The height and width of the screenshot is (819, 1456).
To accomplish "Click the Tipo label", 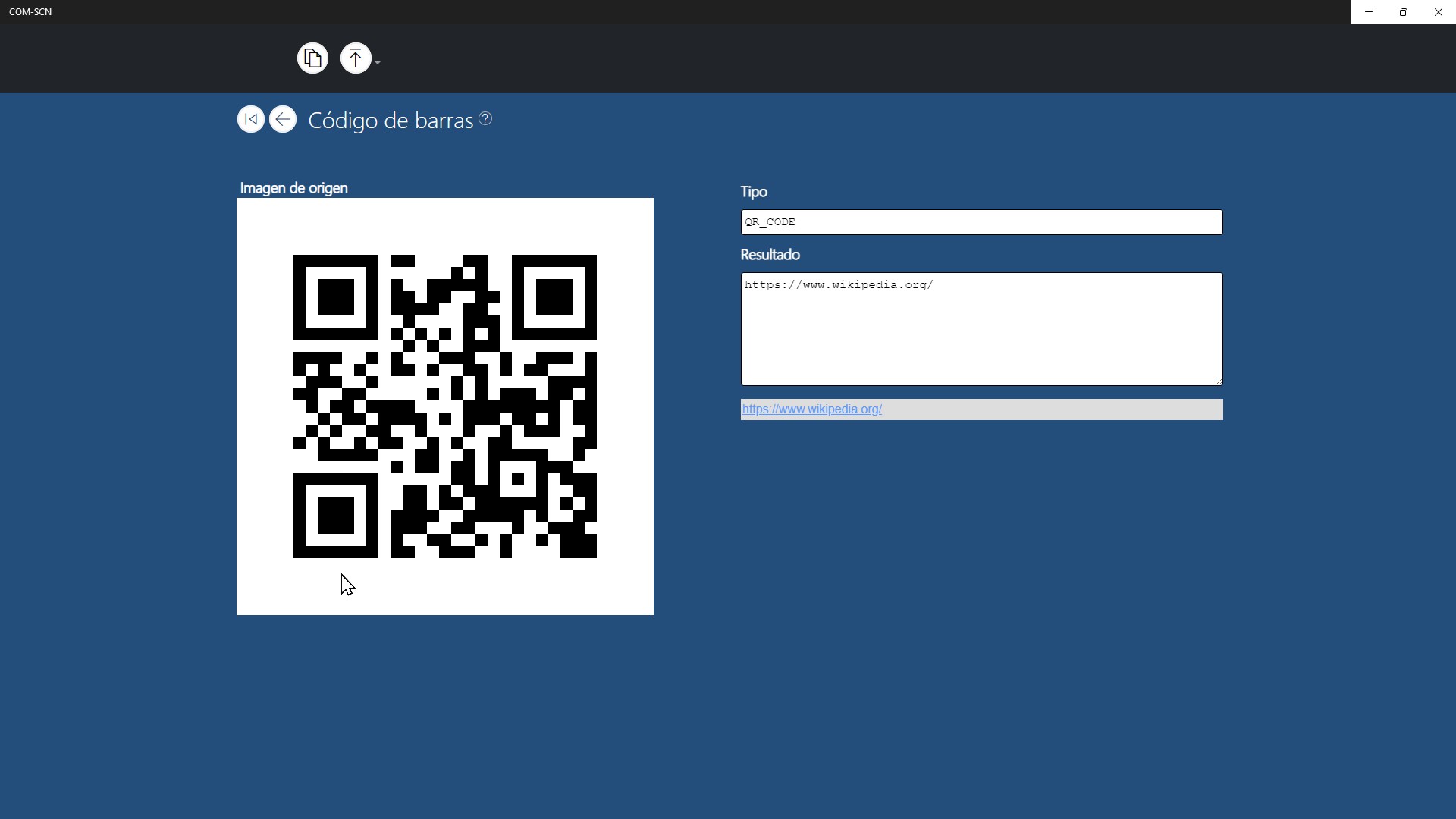I will click(754, 192).
